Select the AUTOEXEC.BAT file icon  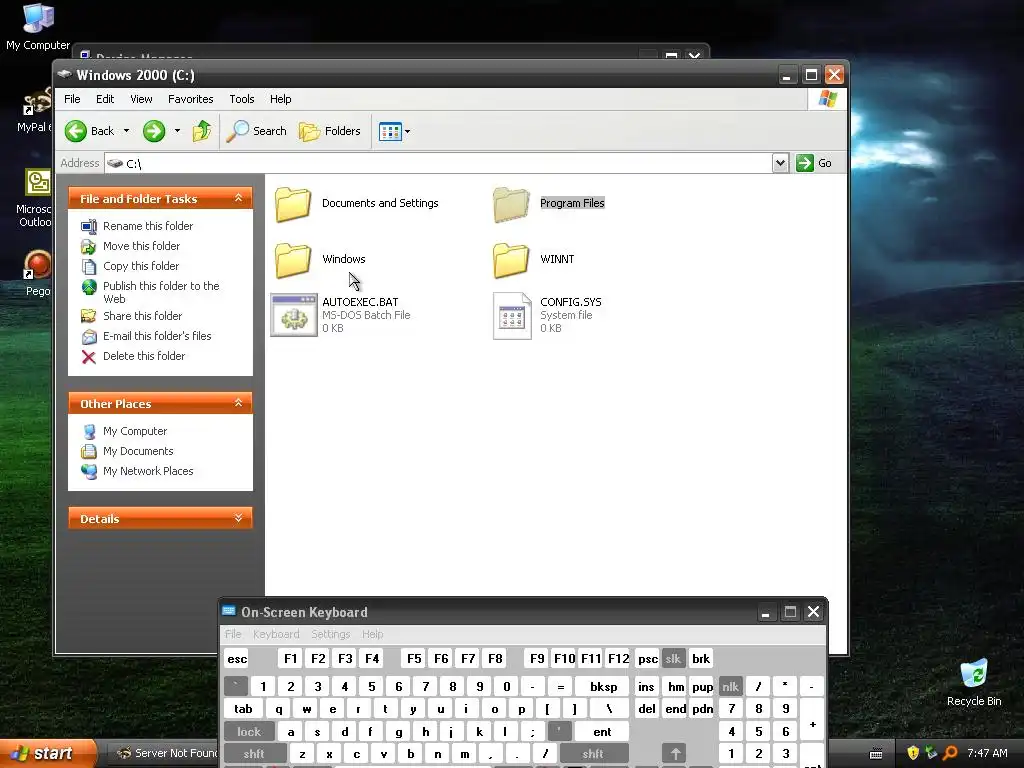pos(294,315)
